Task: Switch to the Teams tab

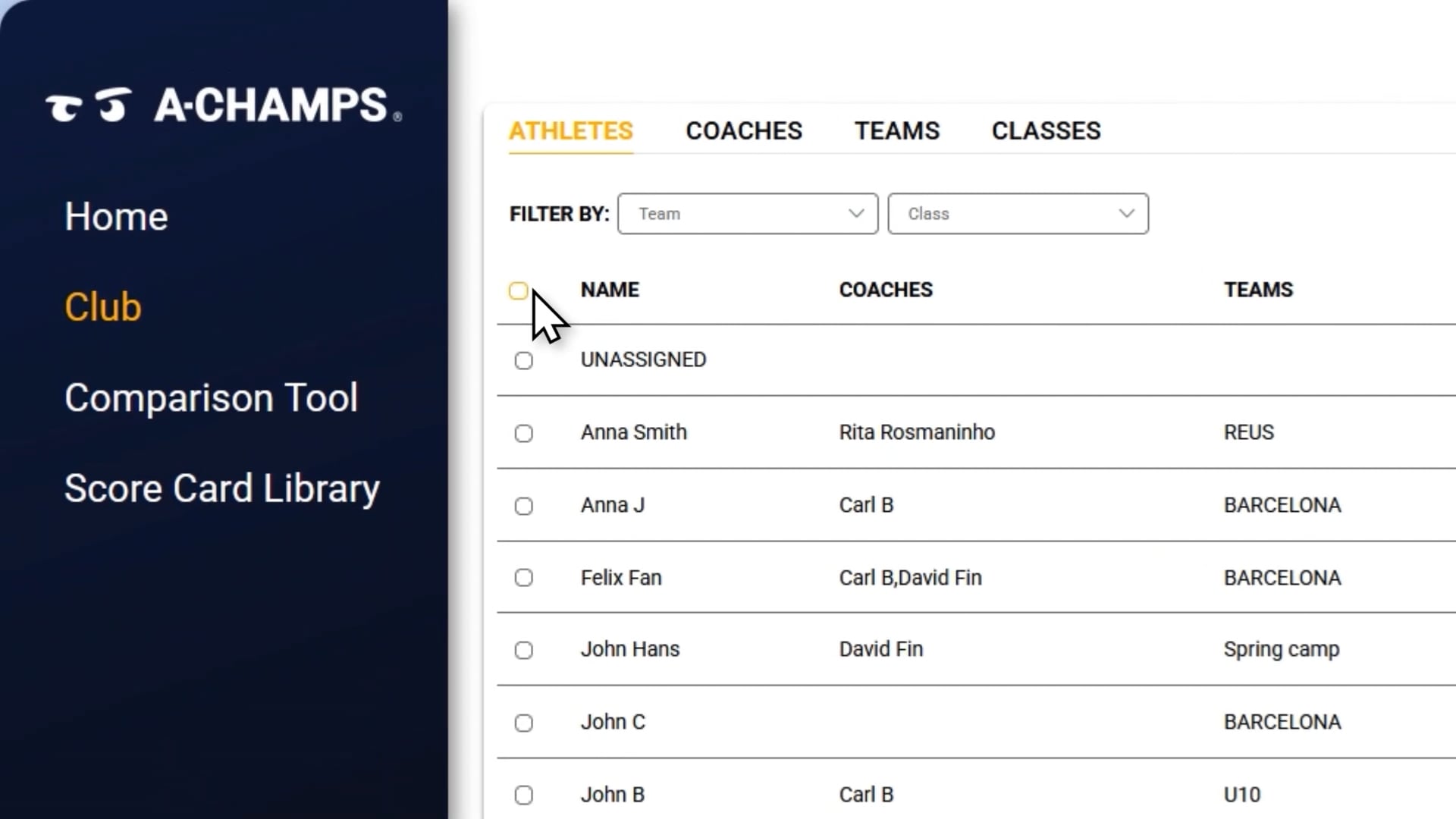Action: click(897, 131)
